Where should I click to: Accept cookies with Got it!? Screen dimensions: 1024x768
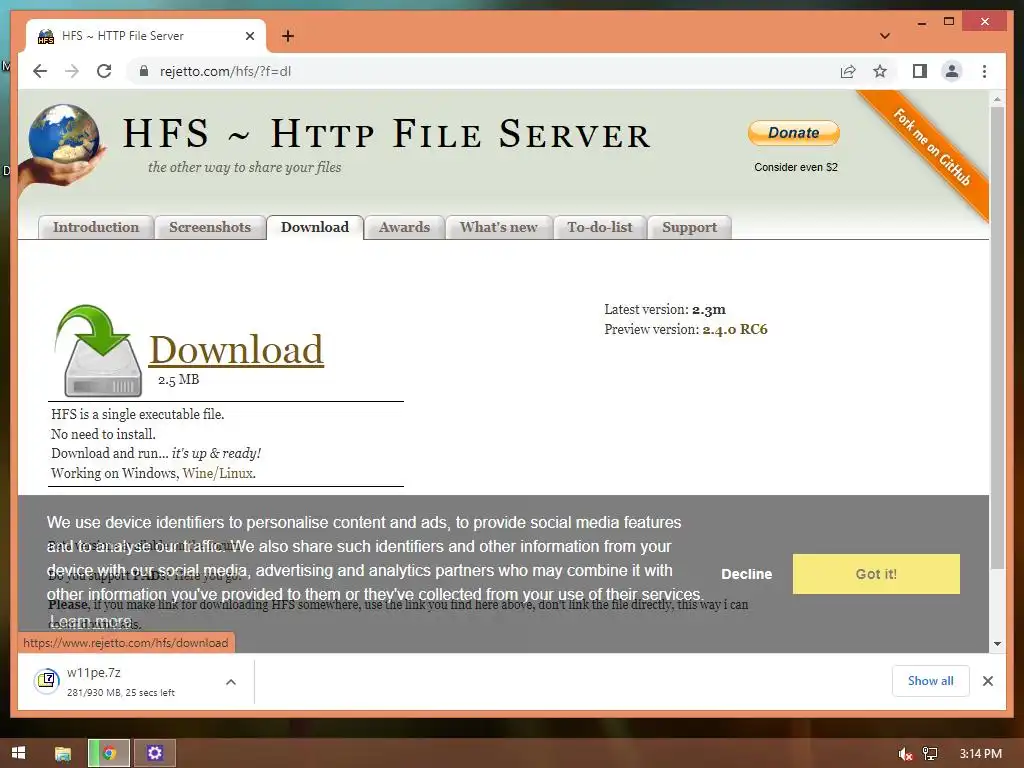click(876, 574)
